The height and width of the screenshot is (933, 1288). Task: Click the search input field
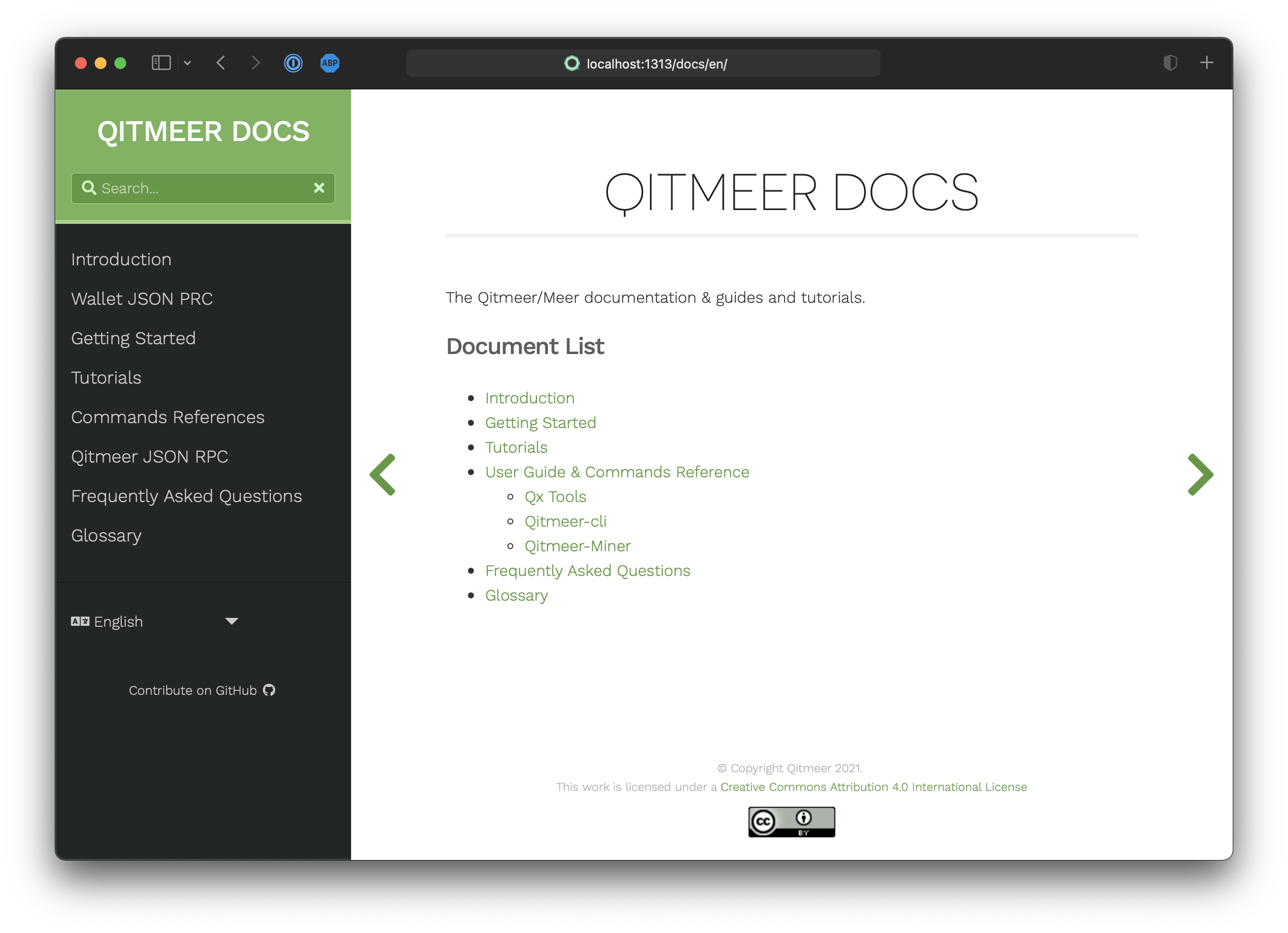(203, 188)
